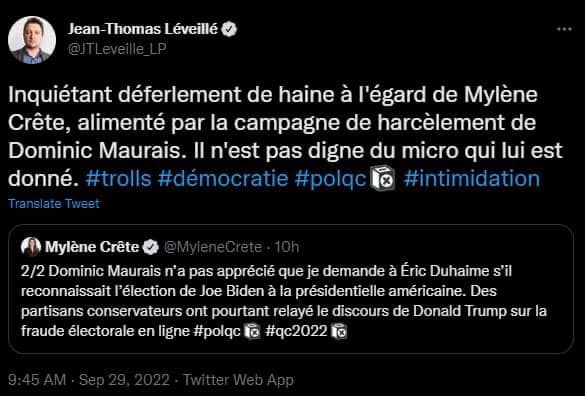585x396 pixels.
Task: Click Mylène Crête's small avatar in quoted tweet
Action: tap(31, 247)
